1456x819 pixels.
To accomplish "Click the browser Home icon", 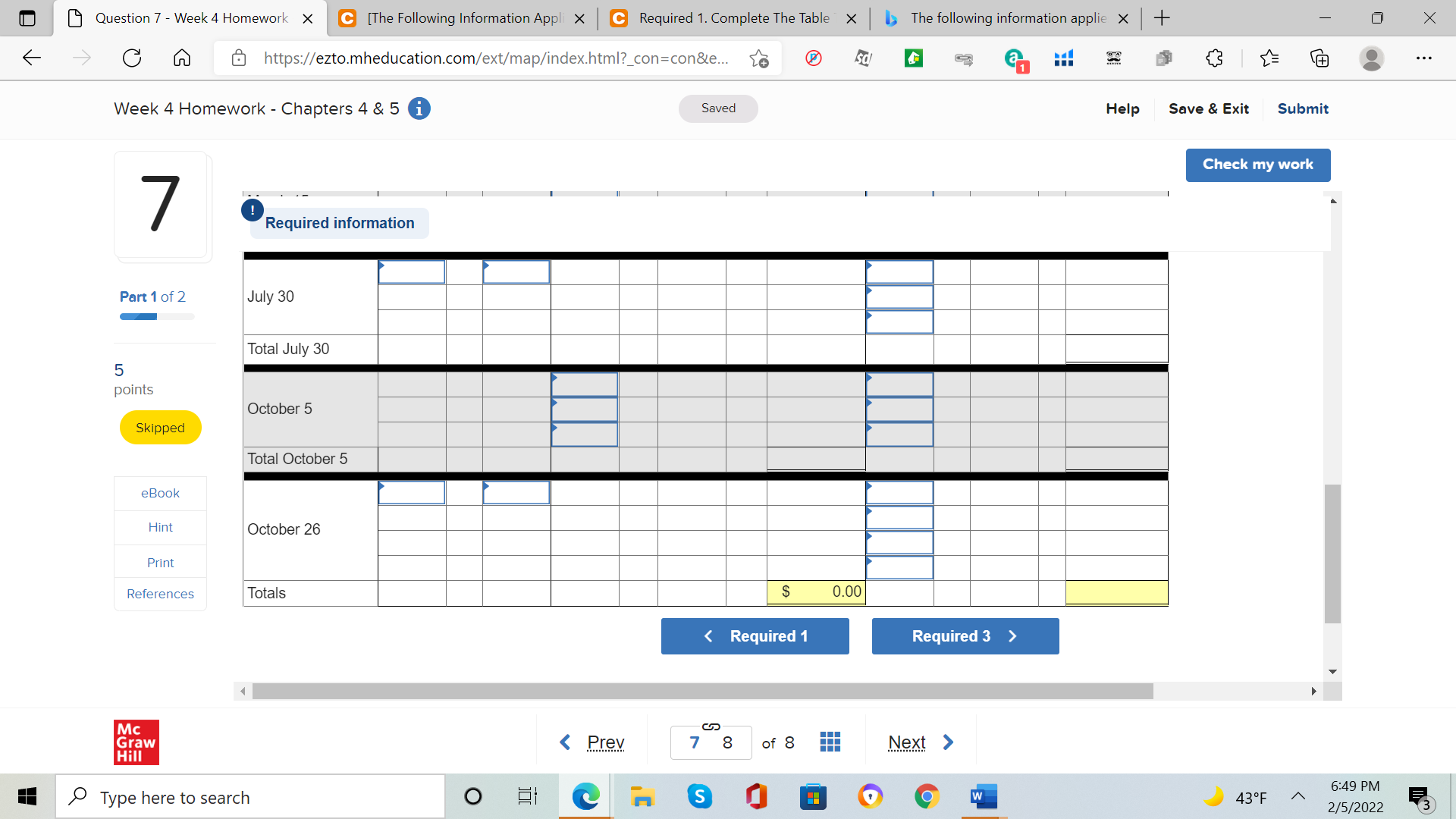I will (182, 58).
